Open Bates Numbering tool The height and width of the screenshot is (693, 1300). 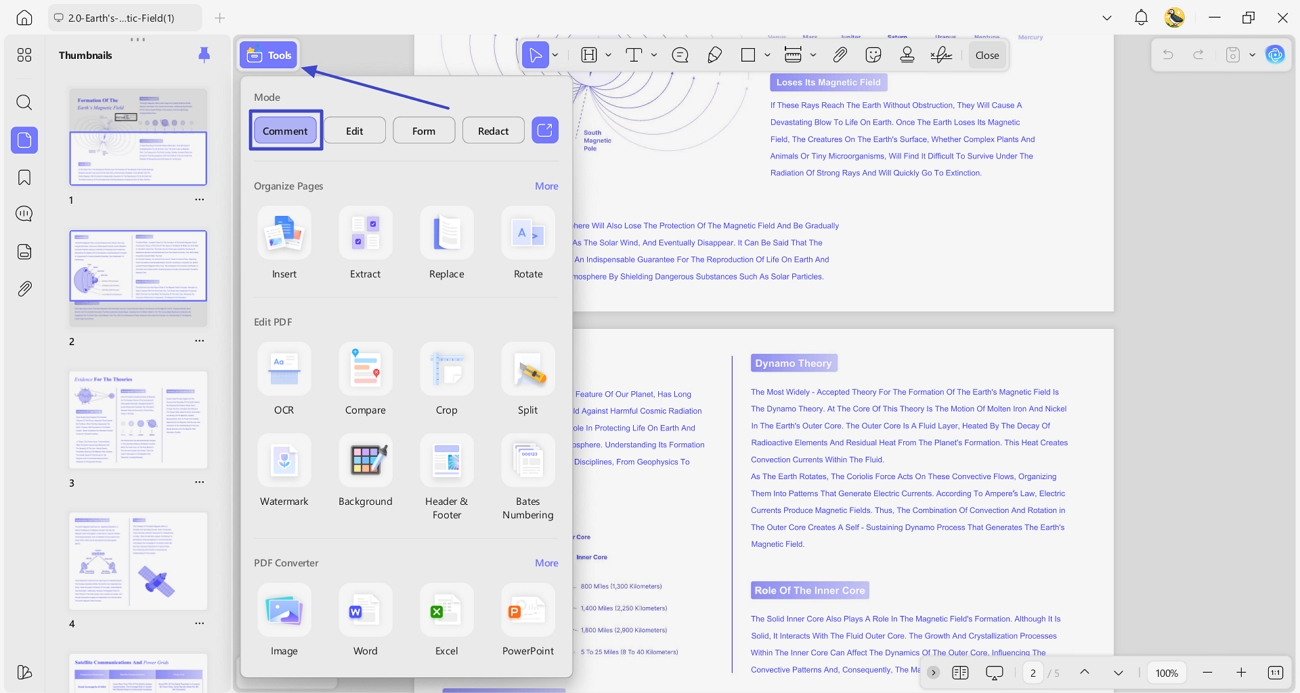pos(528,477)
